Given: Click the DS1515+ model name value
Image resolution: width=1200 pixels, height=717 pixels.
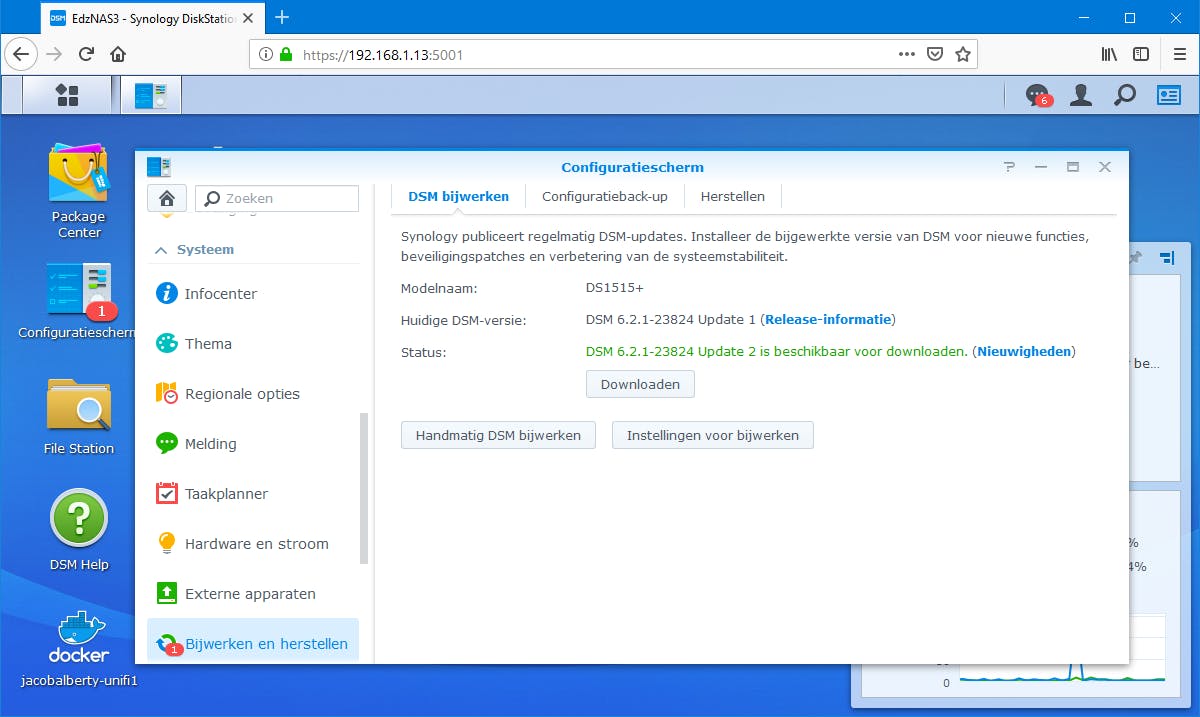Looking at the screenshot, I should coord(615,288).
